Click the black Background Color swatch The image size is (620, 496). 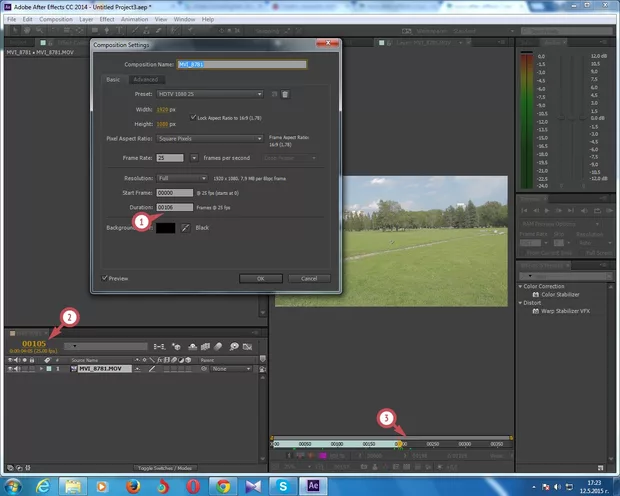(x=164, y=228)
